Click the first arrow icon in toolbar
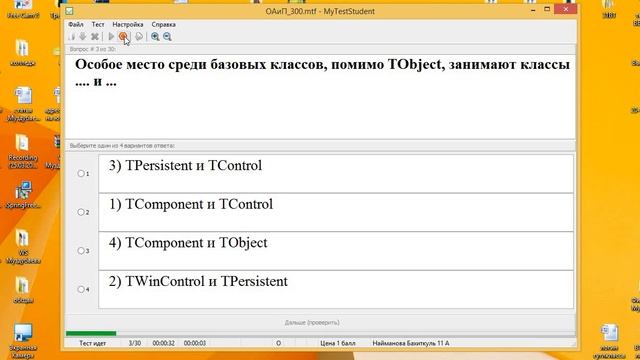The height and width of the screenshot is (360, 640). (x=72, y=37)
